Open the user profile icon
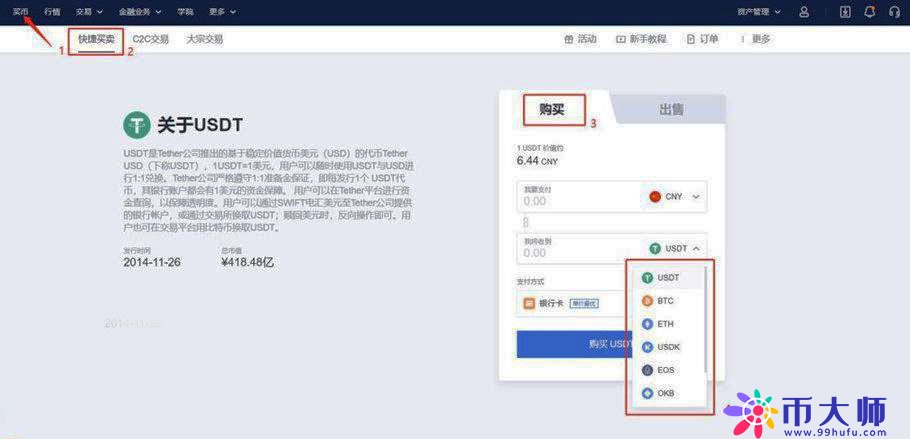 [x=804, y=12]
